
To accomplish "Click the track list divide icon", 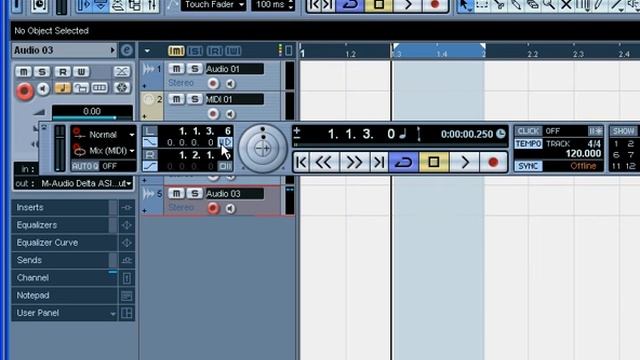I will (289, 51).
